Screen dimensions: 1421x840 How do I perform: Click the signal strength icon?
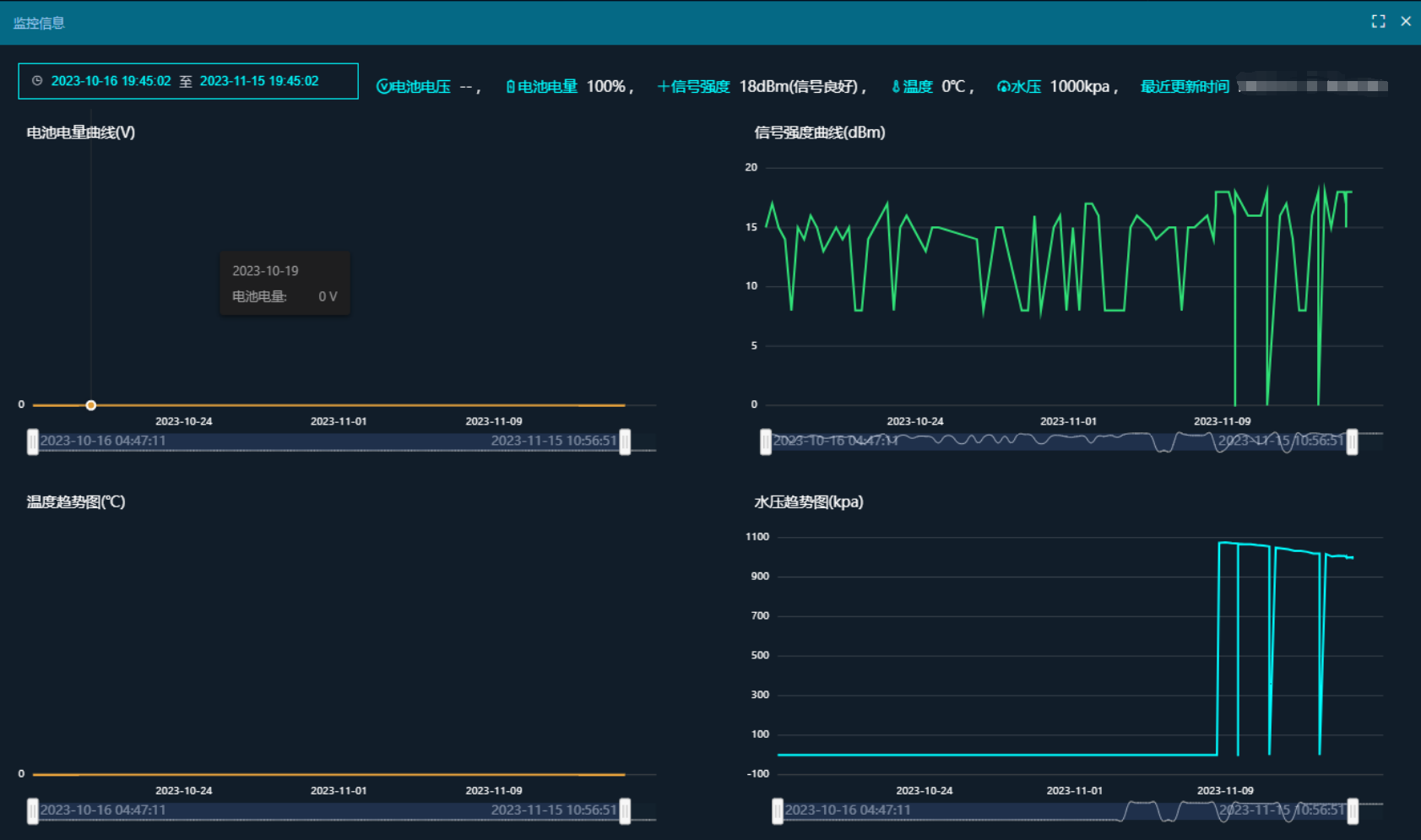pyautogui.click(x=663, y=86)
